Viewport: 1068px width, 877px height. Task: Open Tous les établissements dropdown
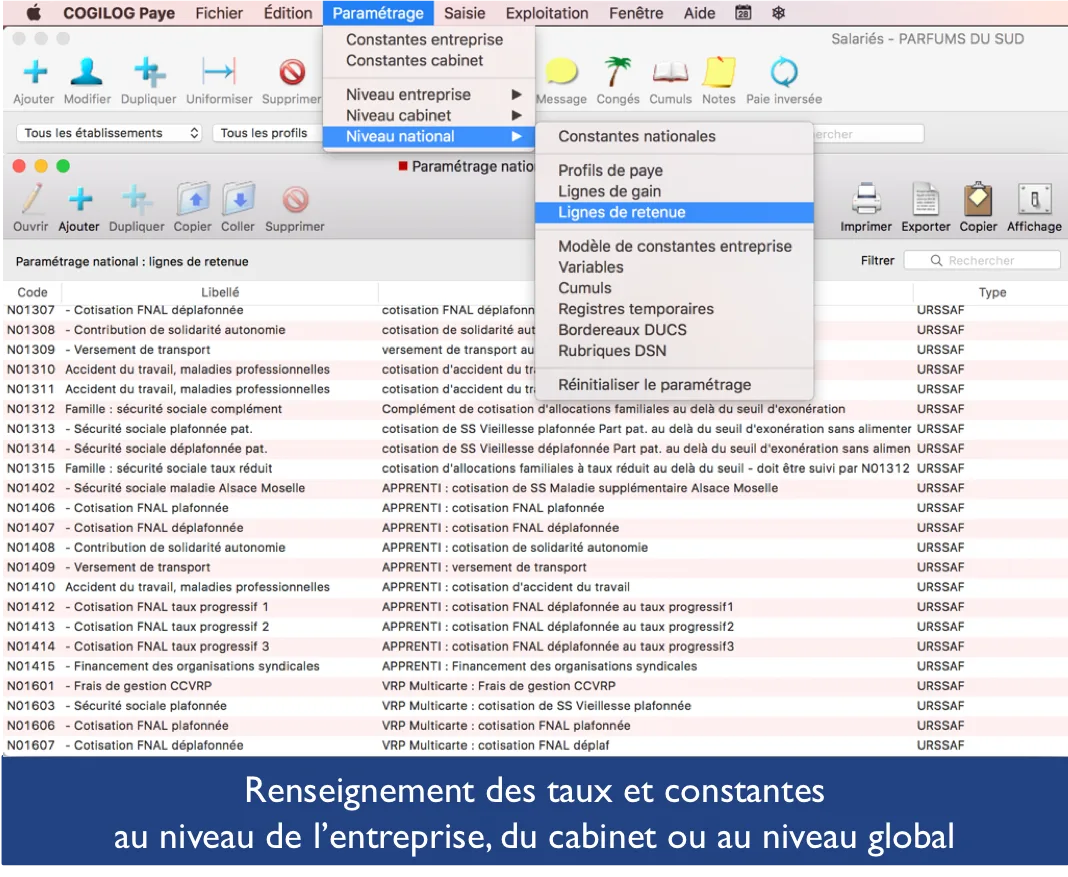click(x=111, y=133)
